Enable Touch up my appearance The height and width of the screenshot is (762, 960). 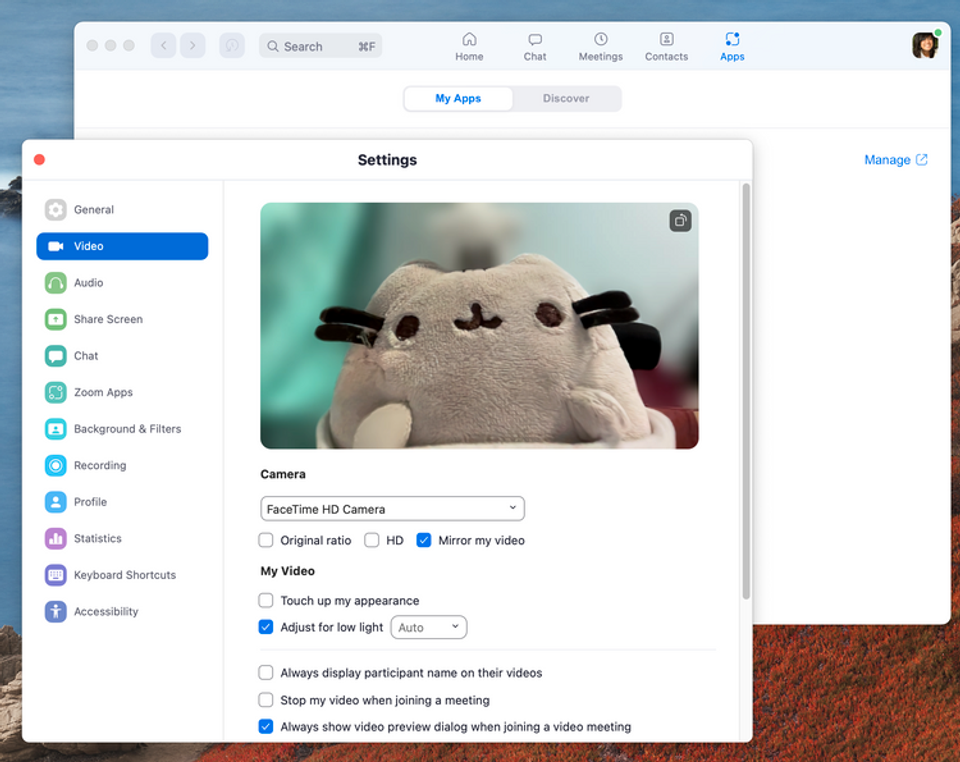click(266, 600)
